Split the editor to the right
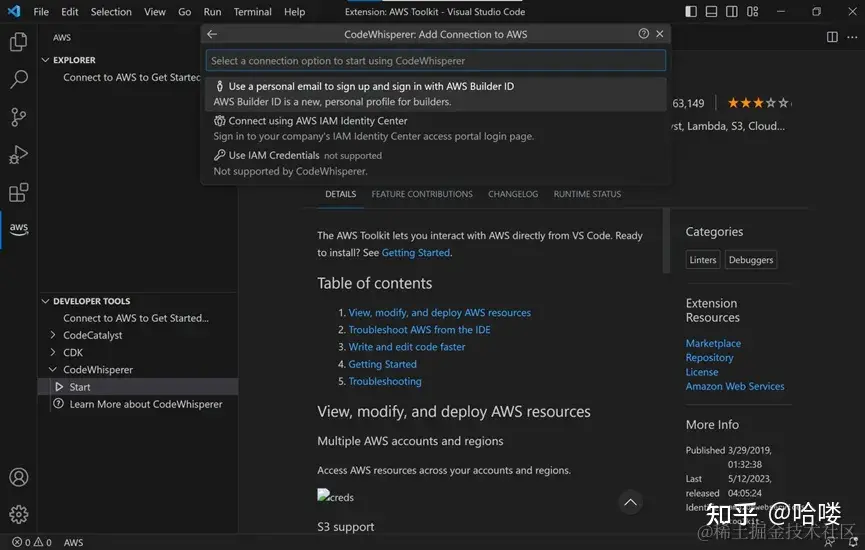 coord(832,37)
